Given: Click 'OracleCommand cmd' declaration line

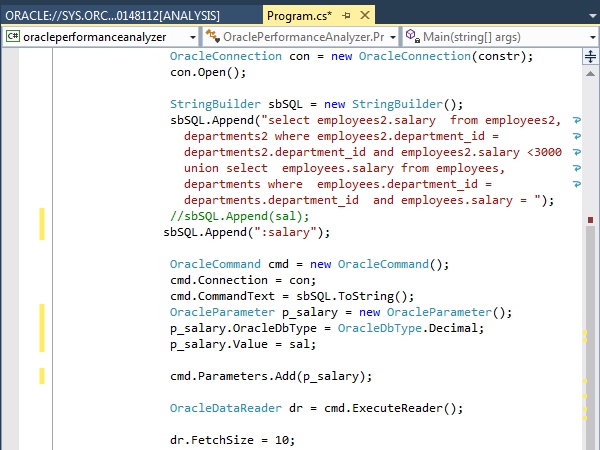Looking at the screenshot, I should pyautogui.click(x=309, y=264).
